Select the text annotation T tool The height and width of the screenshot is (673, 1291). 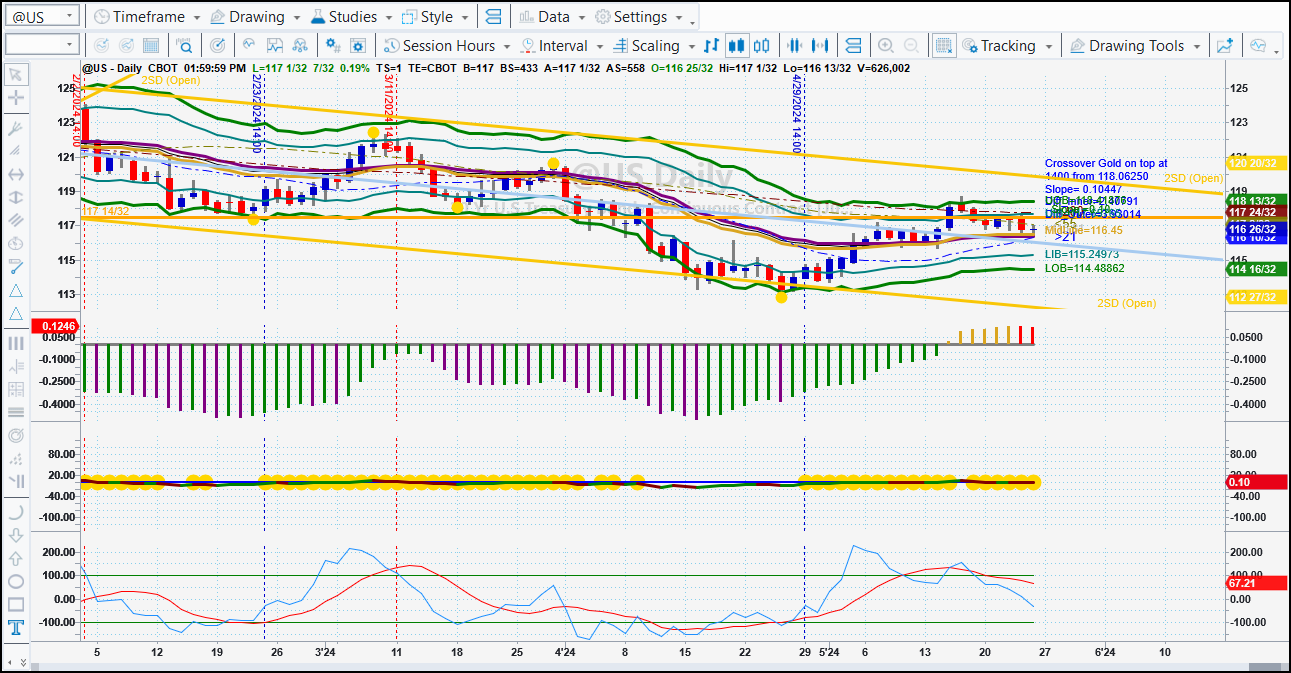[x=15, y=628]
